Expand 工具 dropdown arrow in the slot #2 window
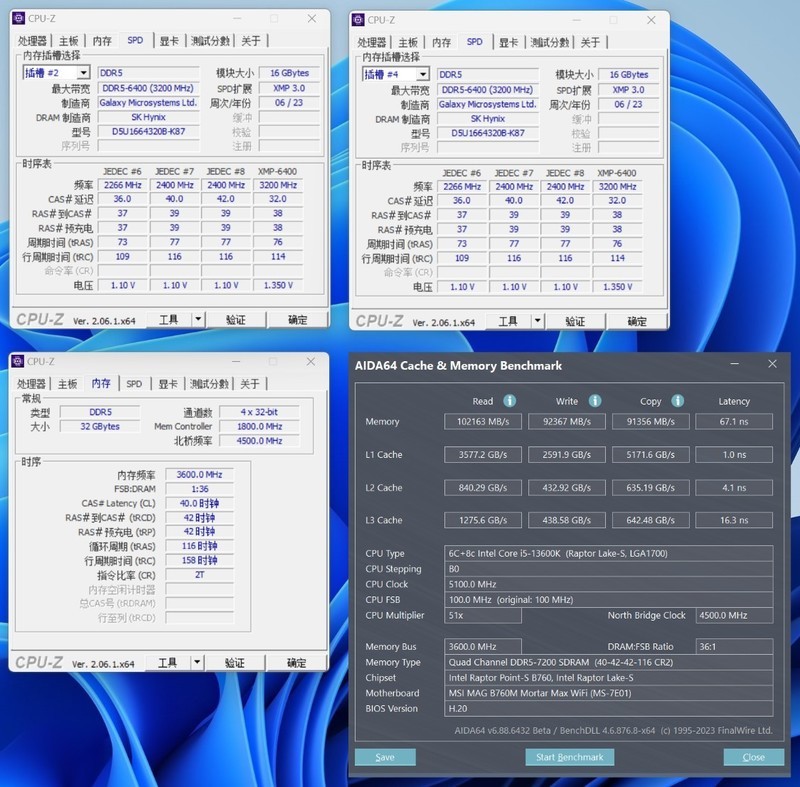Viewport: 800px width, 787px height. click(198, 320)
